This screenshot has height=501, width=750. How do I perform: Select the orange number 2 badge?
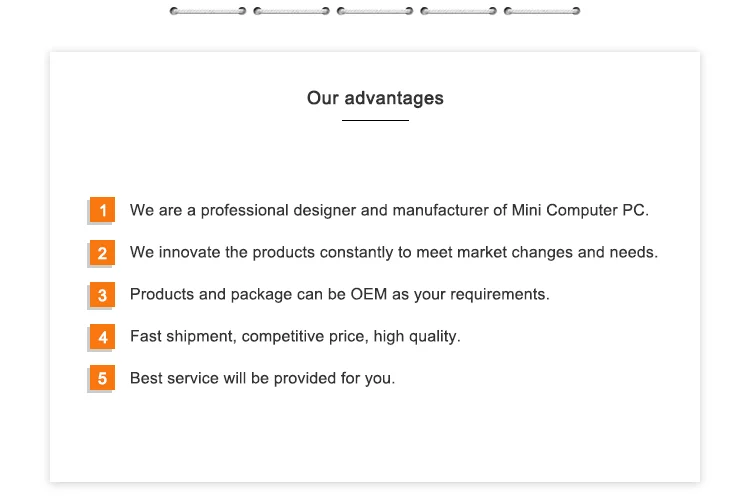coord(102,253)
